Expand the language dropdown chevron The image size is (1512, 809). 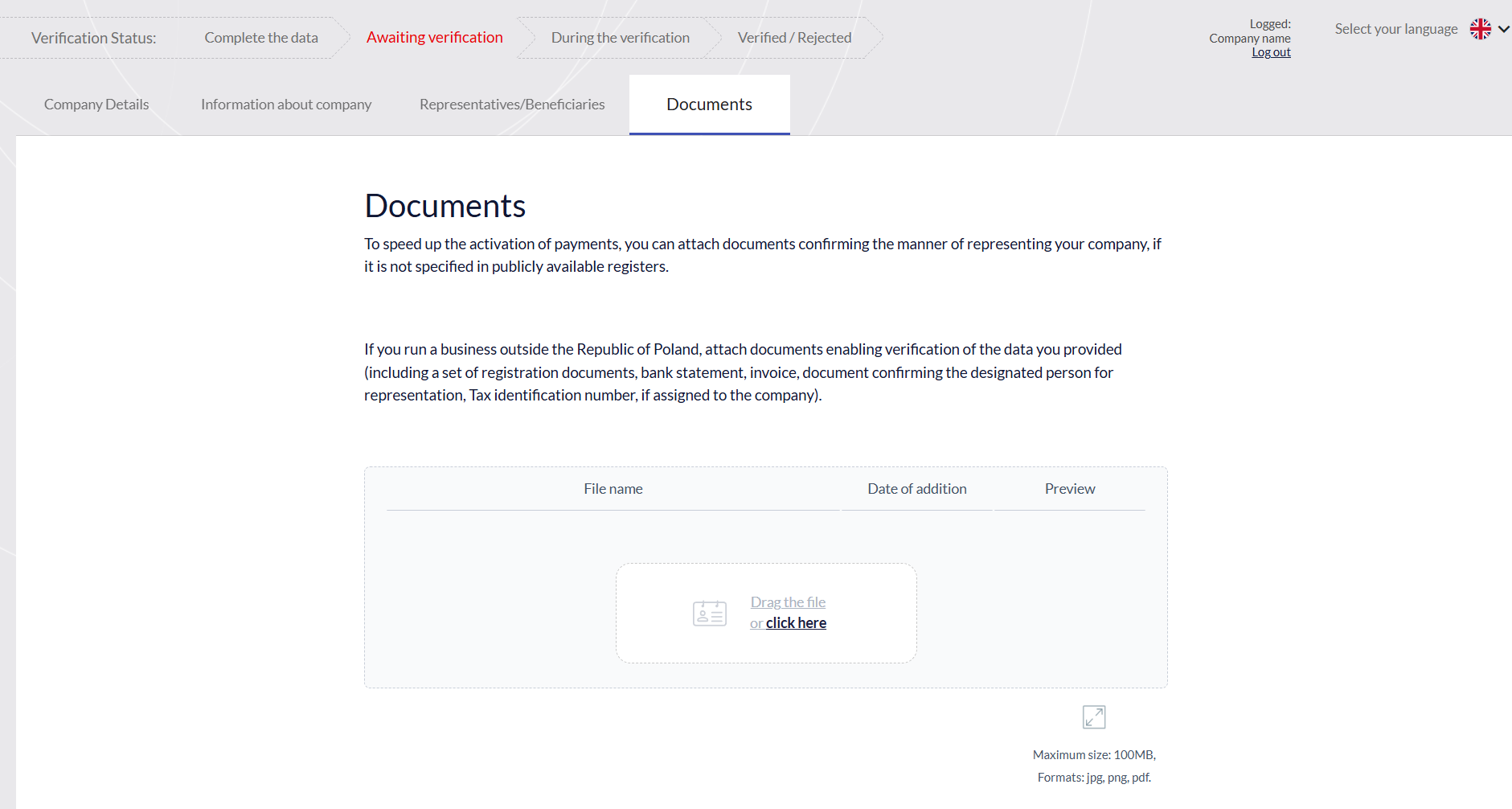pyautogui.click(x=1503, y=29)
